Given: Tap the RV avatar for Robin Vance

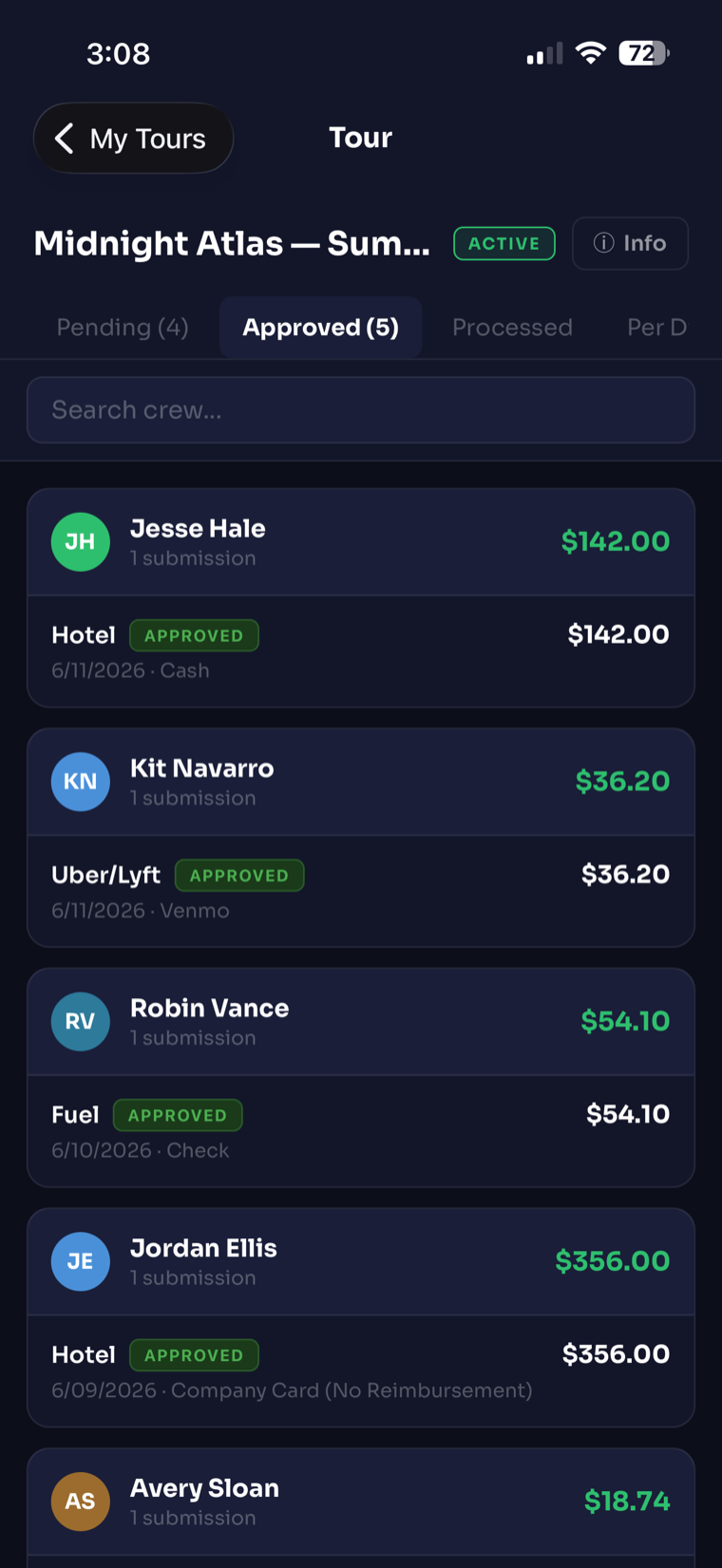Looking at the screenshot, I should pos(80,1021).
